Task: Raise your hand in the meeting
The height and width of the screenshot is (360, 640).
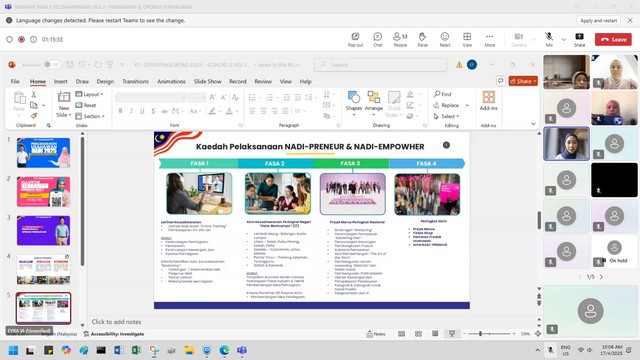Action: (x=422, y=40)
